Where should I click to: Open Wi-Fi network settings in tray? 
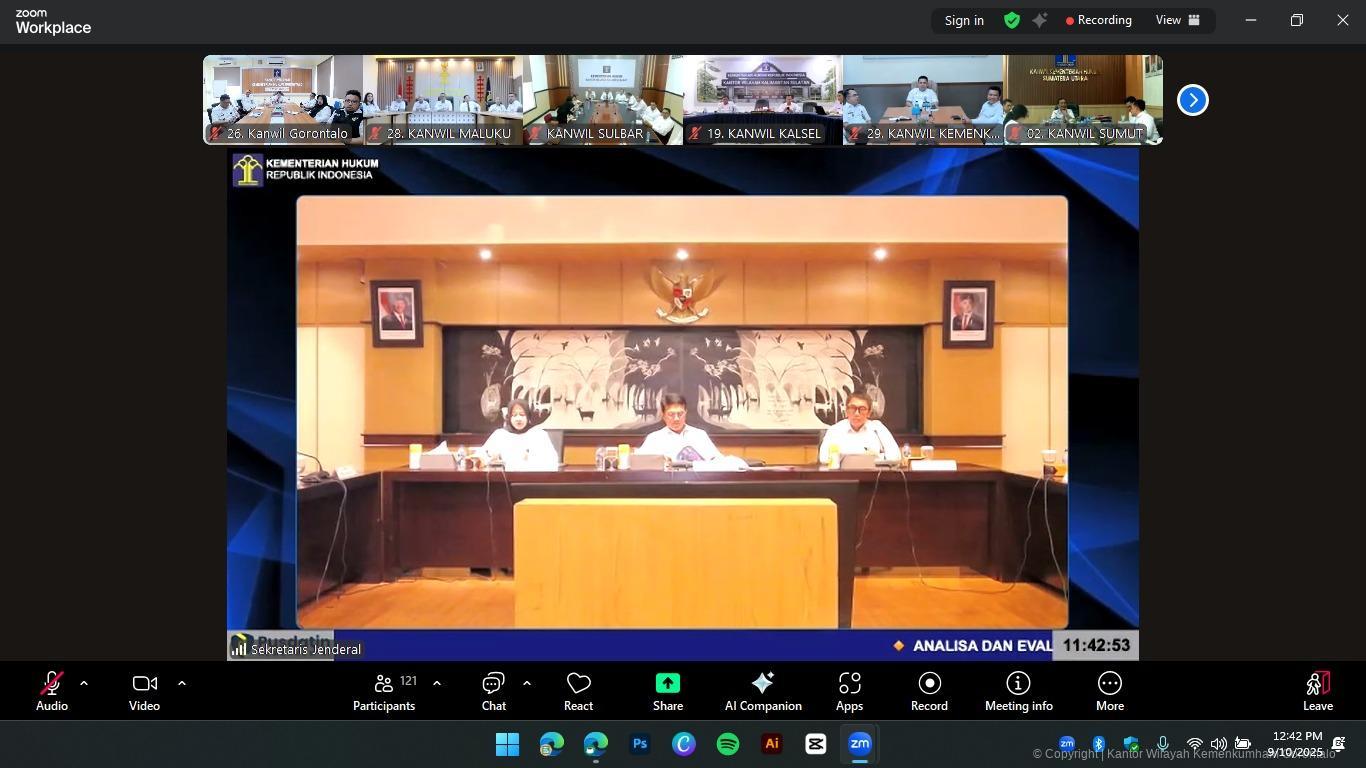coord(1194,744)
